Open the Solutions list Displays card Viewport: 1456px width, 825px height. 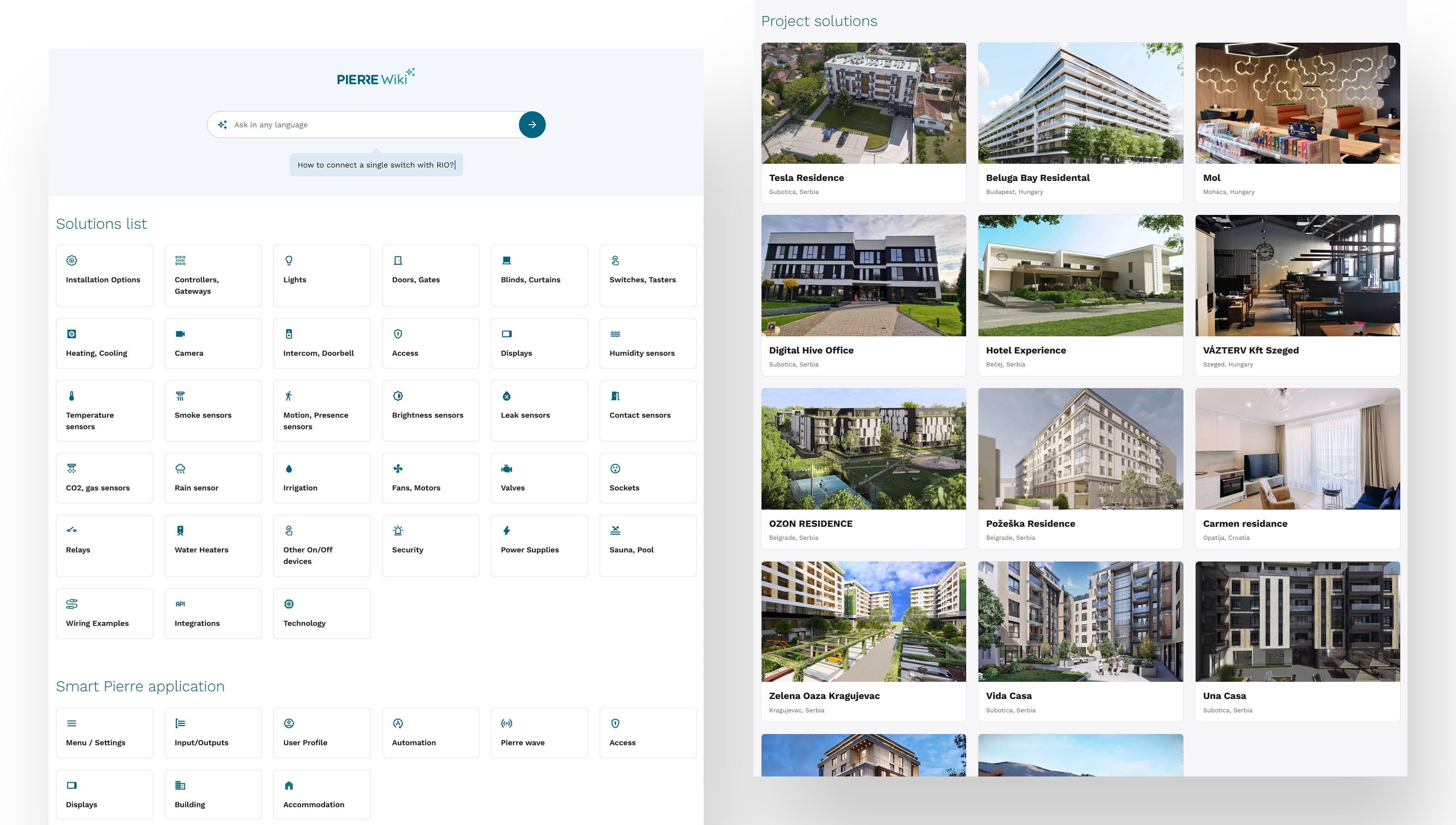pyautogui.click(x=540, y=343)
